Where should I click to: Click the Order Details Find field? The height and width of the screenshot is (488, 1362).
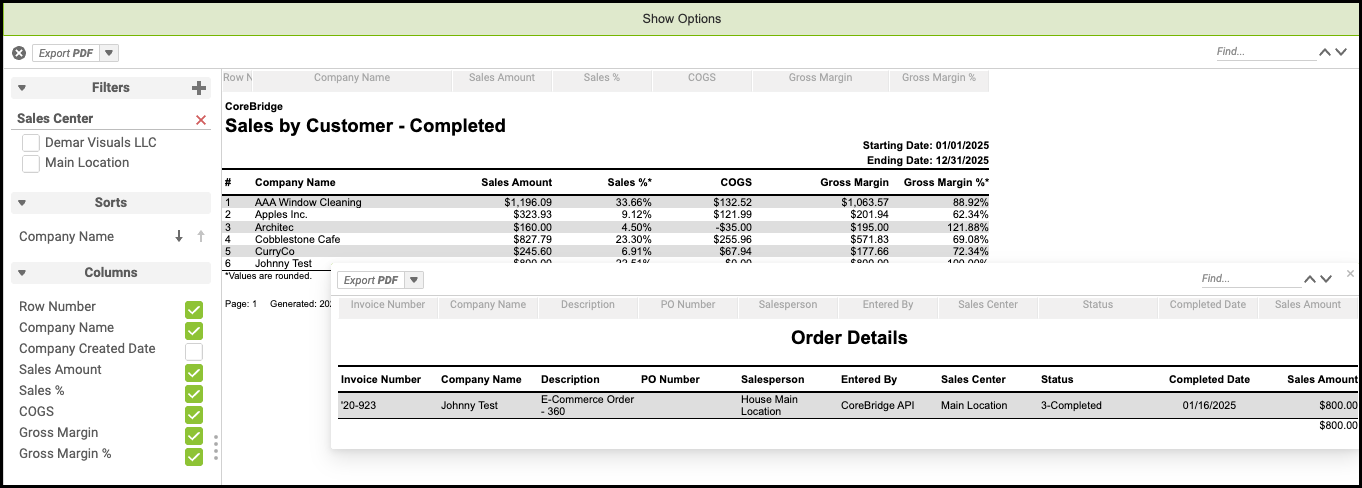(x=1250, y=279)
